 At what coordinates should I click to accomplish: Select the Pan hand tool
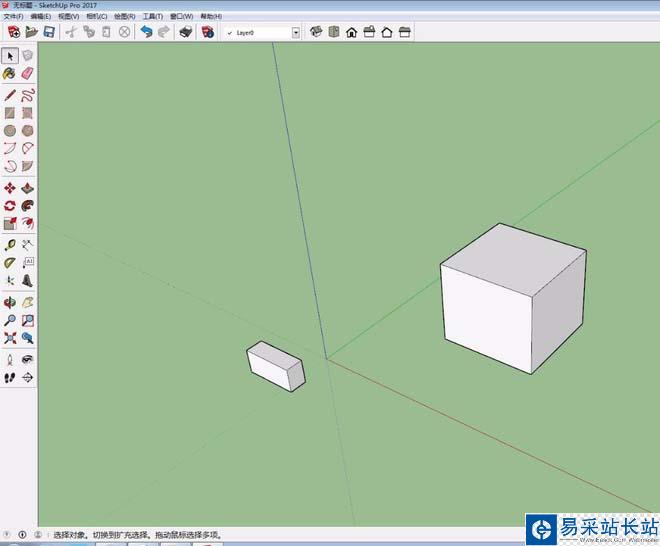27,302
